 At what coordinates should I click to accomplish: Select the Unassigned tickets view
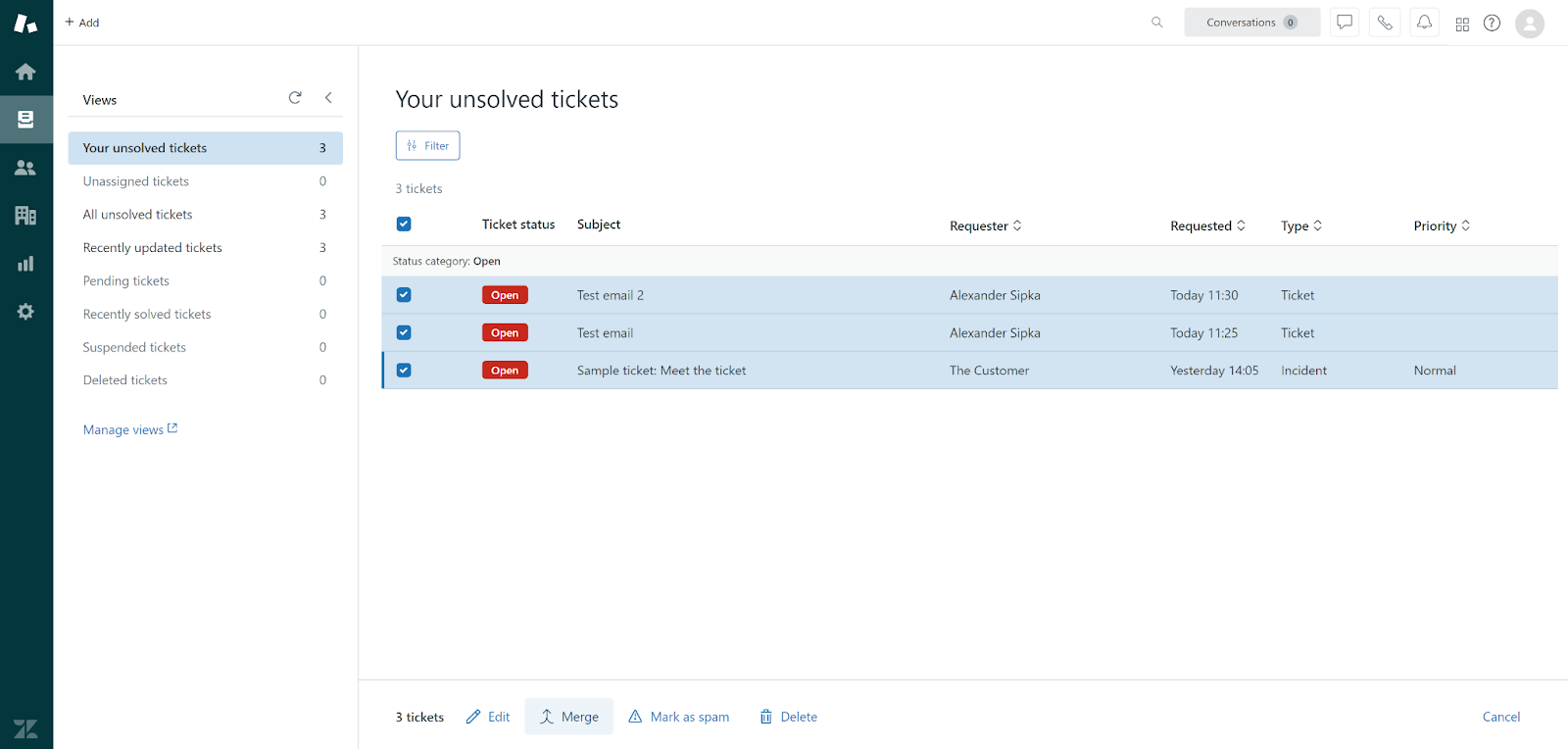click(x=136, y=181)
